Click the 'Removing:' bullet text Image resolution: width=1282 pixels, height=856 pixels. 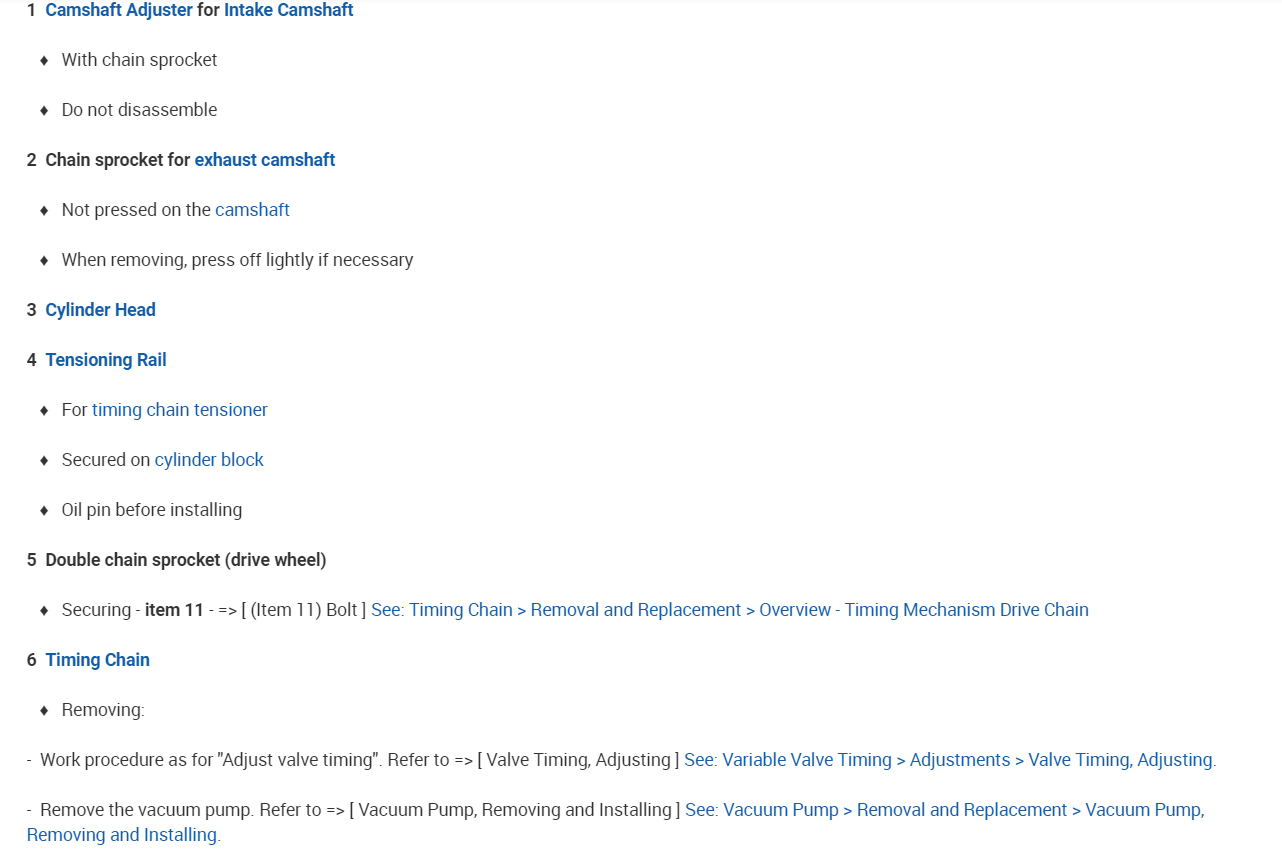click(103, 710)
